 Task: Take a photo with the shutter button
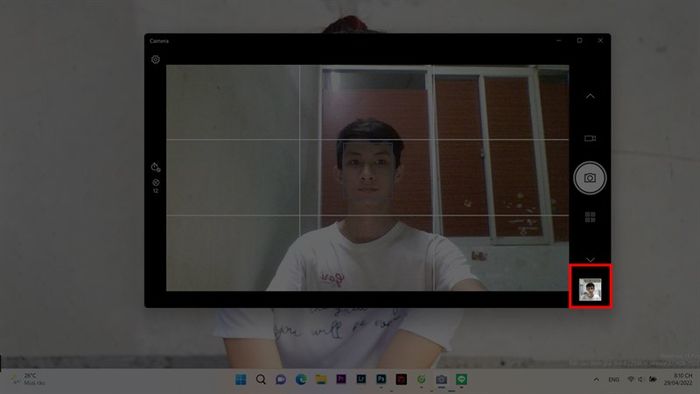point(590,178)
